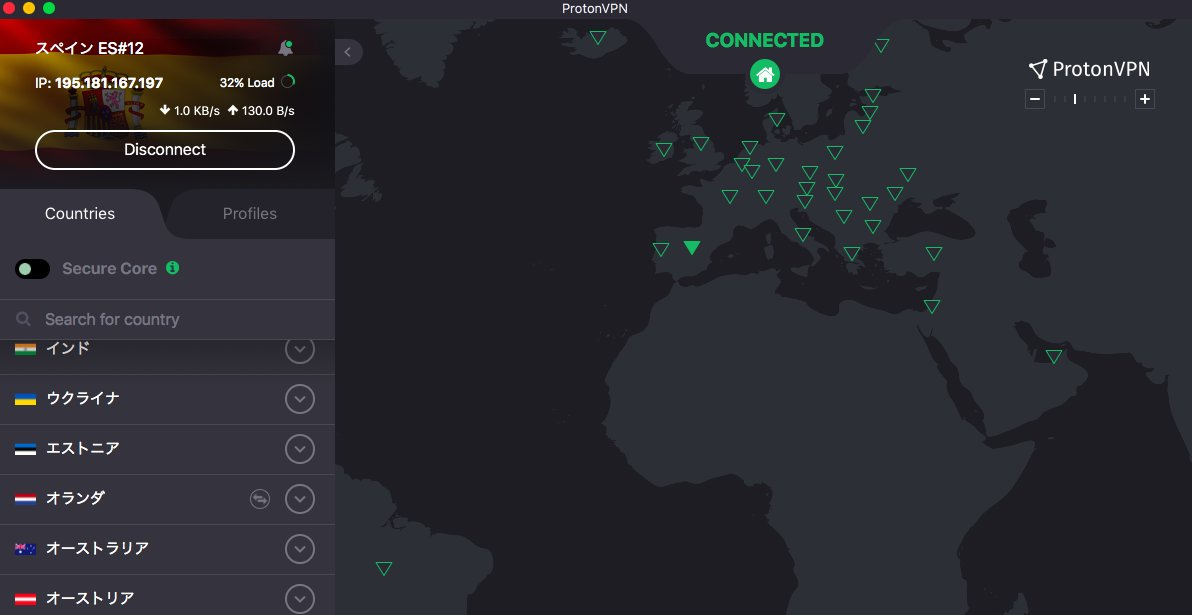Click the Disconnect button

click(165, 150)
